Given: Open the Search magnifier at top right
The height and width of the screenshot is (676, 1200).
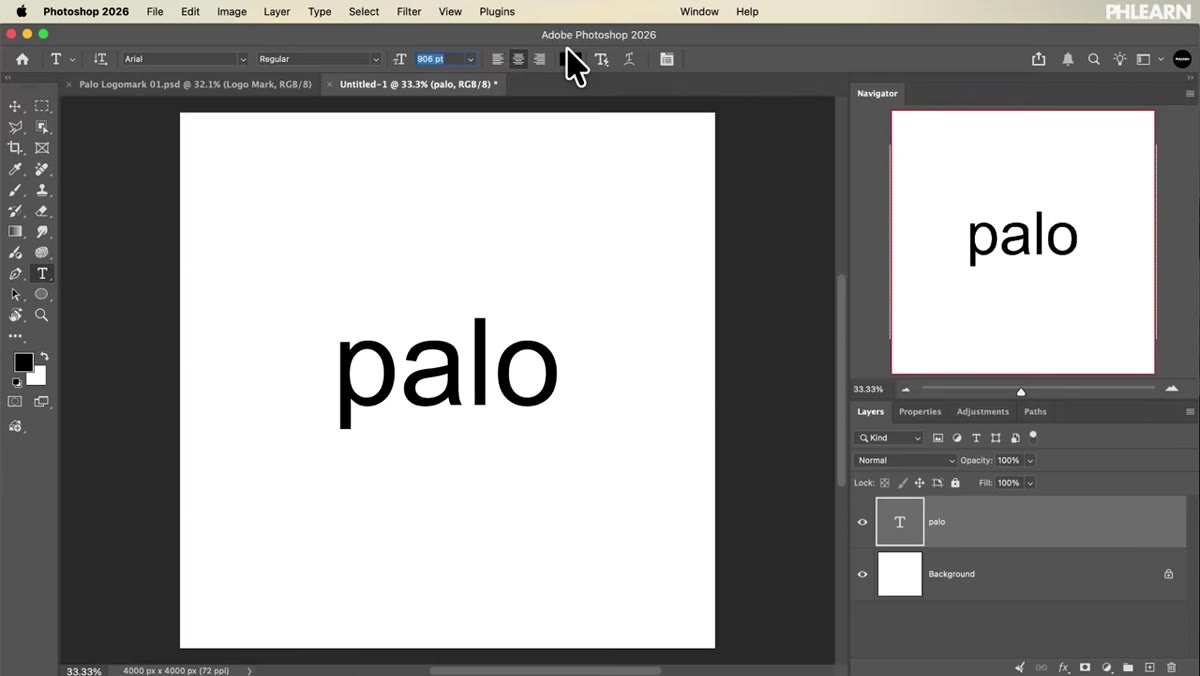Looking at the screenshot, I should [1093, 59].
